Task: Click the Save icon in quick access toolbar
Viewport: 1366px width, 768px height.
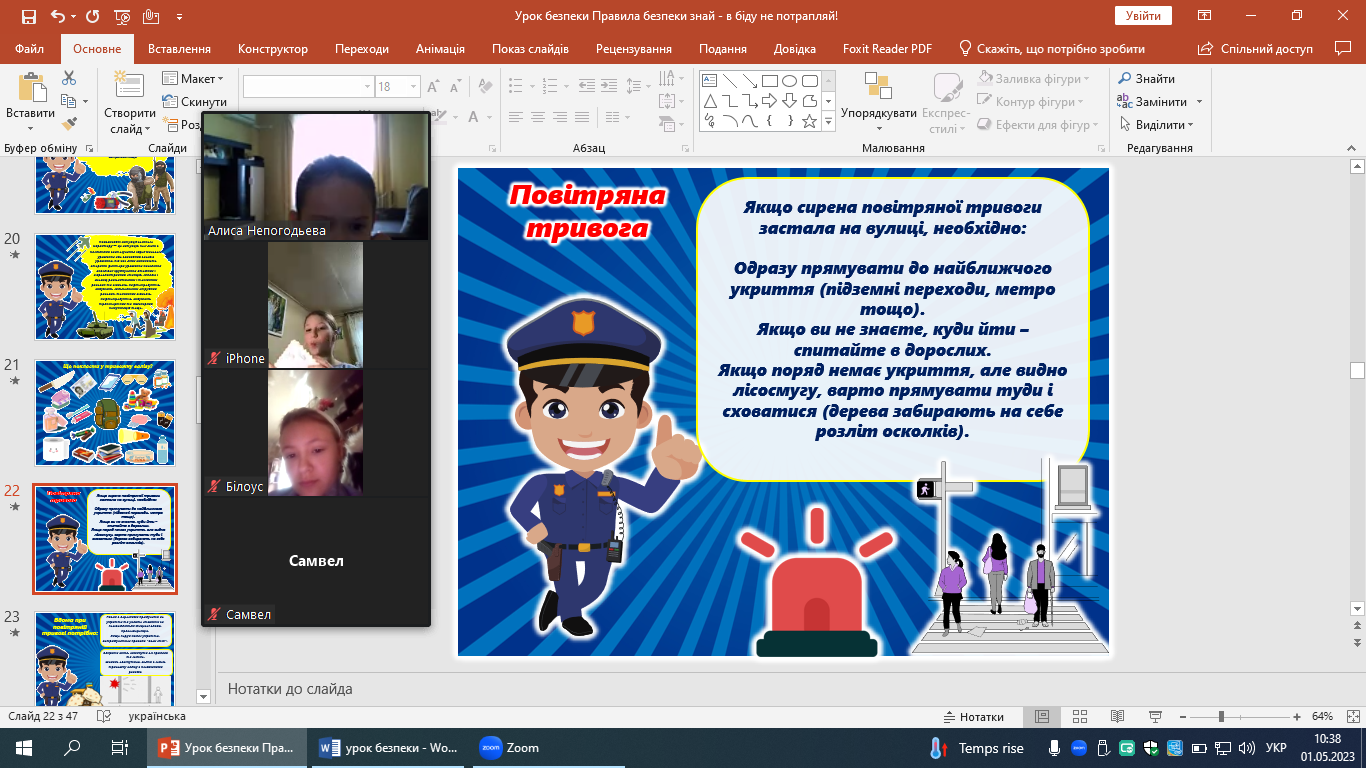Action: click(x=28, y=16)
